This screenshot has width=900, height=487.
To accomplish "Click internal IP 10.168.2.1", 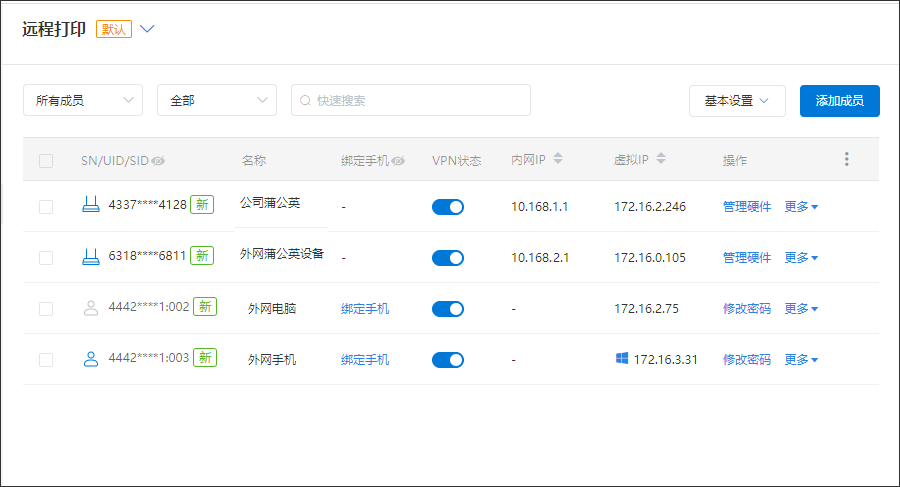I will point(540,258).
